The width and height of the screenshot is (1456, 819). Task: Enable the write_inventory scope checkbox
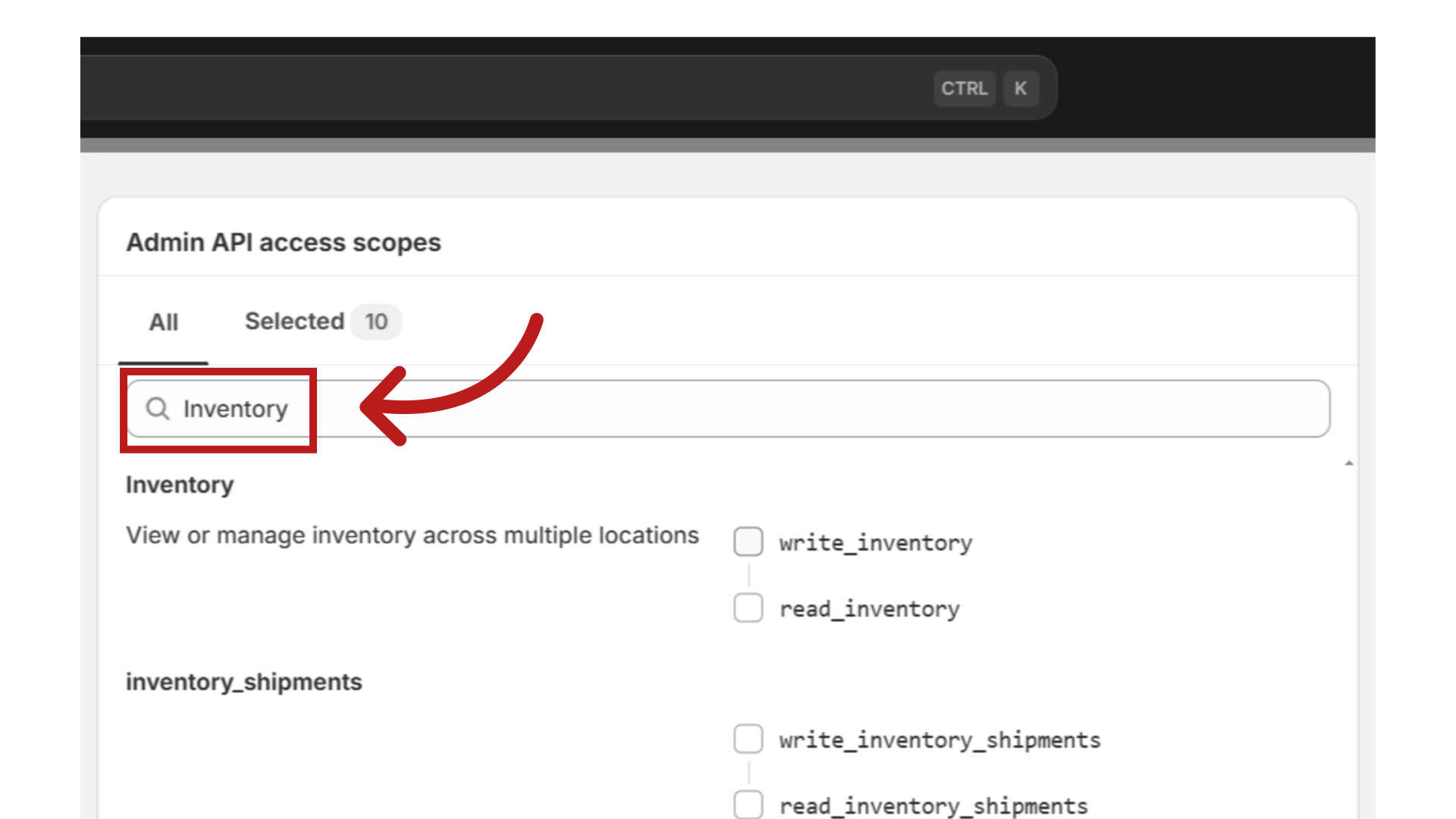pyautogui.click(x=748, y=542)
